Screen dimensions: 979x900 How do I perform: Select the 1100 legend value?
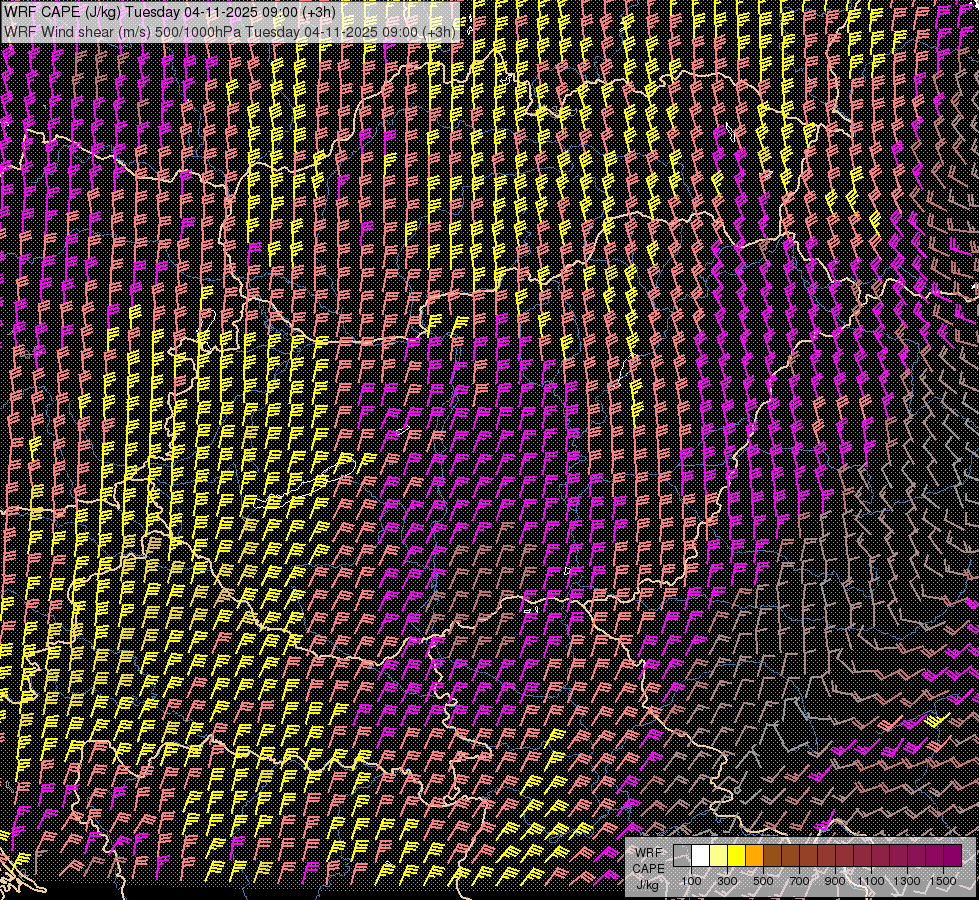pos(871,881)
